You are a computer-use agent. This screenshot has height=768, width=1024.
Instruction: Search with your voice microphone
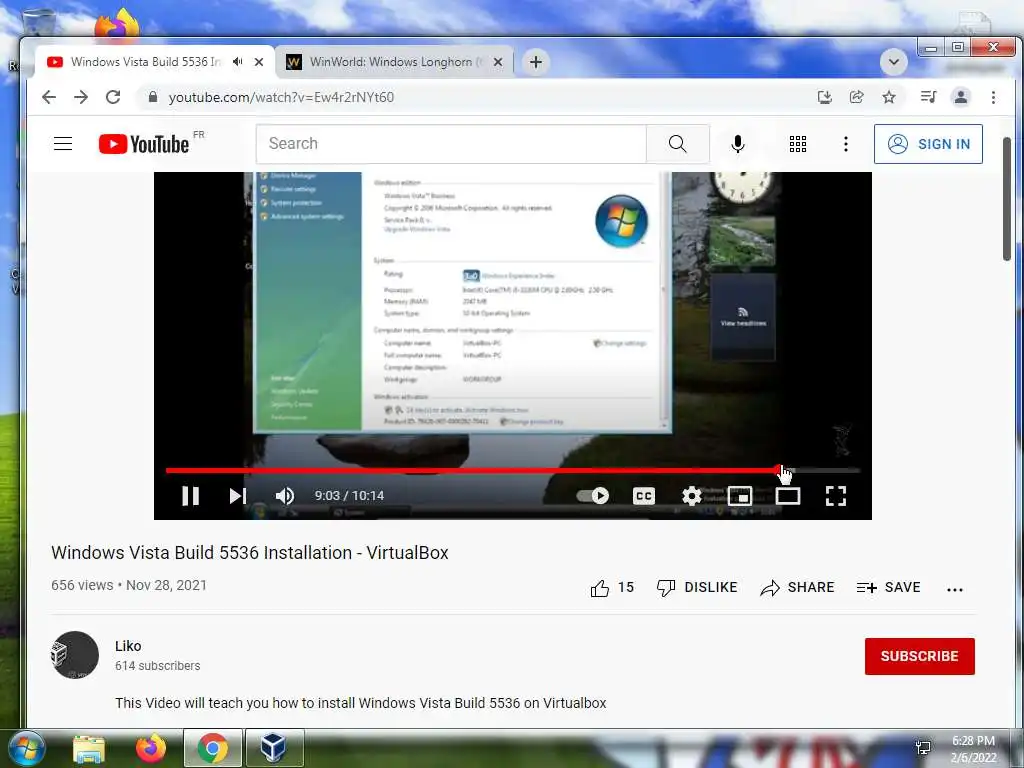pyautogui.click(x=738, y=144)
